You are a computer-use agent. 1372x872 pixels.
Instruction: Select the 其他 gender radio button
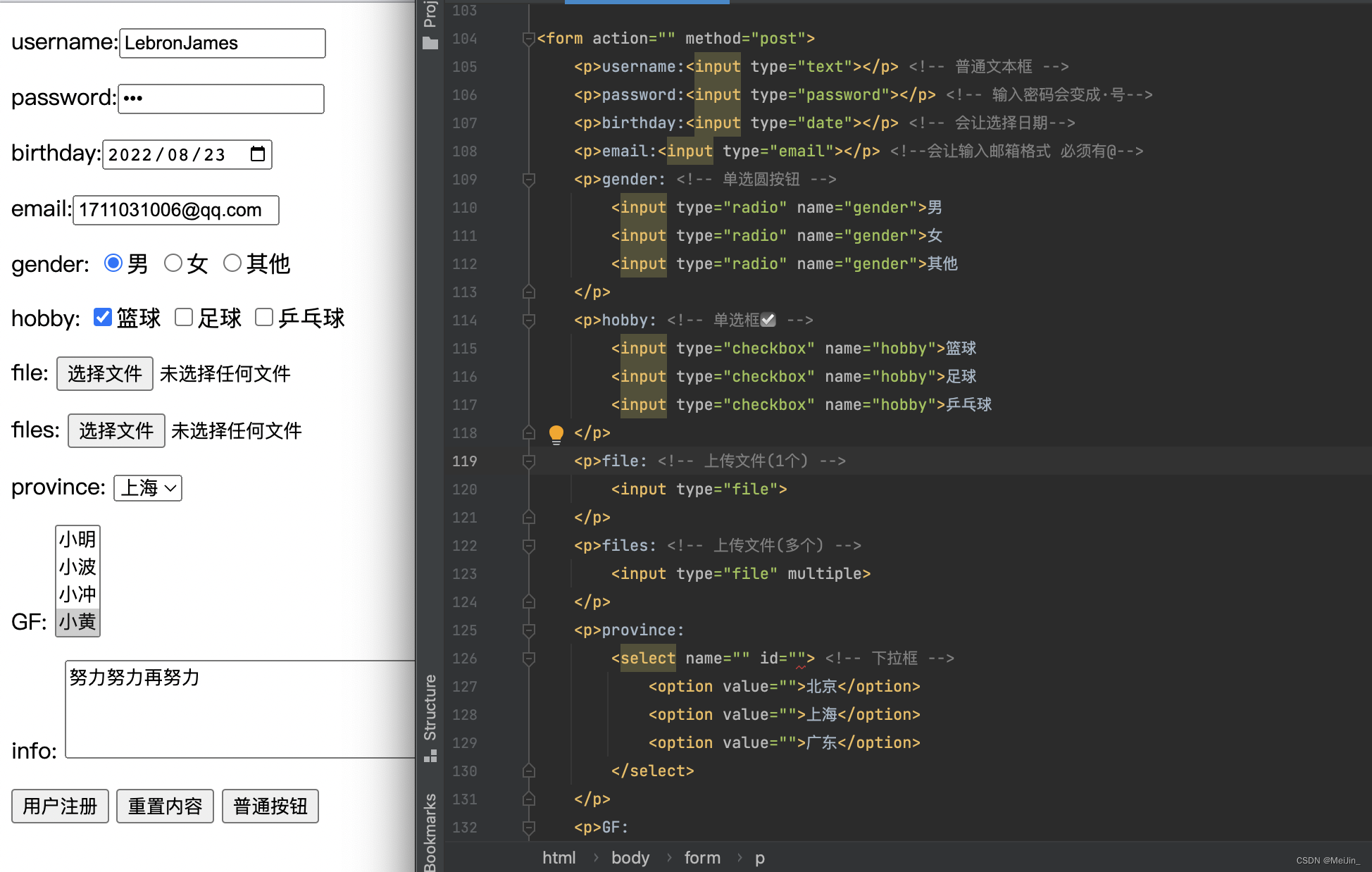[x=232, y=263]
